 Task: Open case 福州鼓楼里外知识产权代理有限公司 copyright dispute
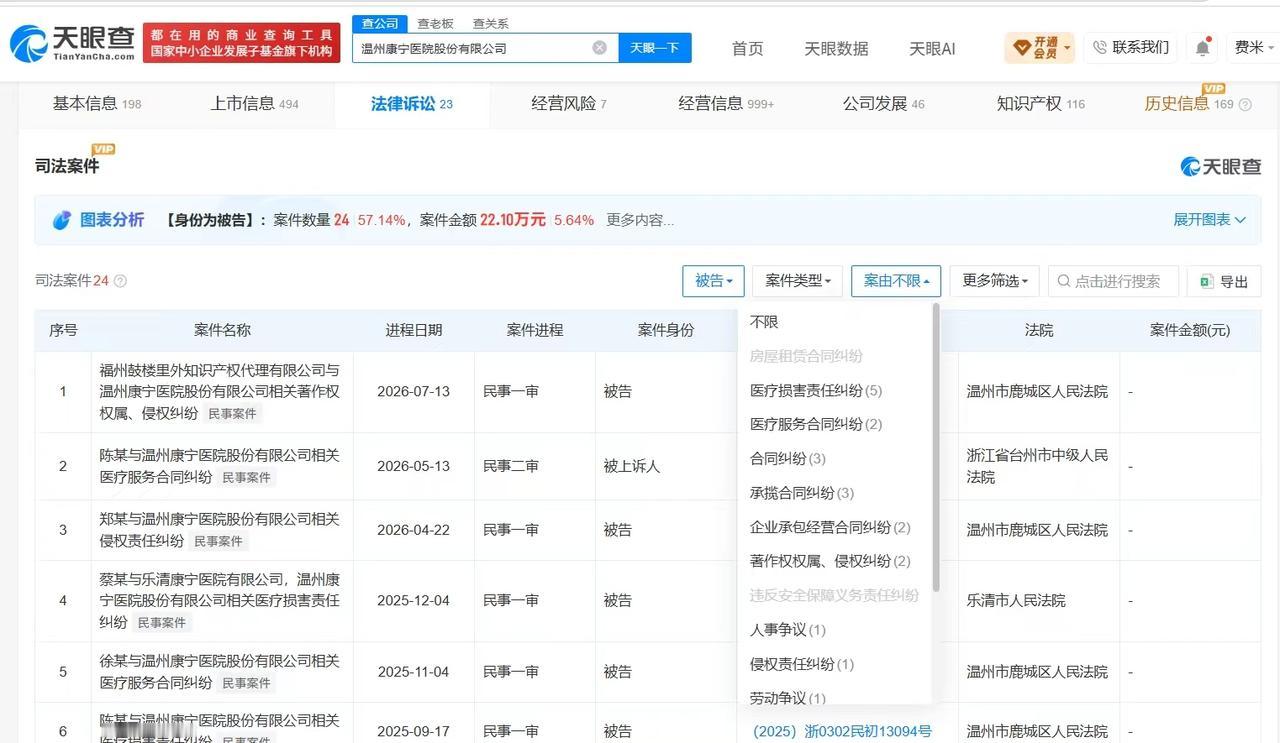220,391
